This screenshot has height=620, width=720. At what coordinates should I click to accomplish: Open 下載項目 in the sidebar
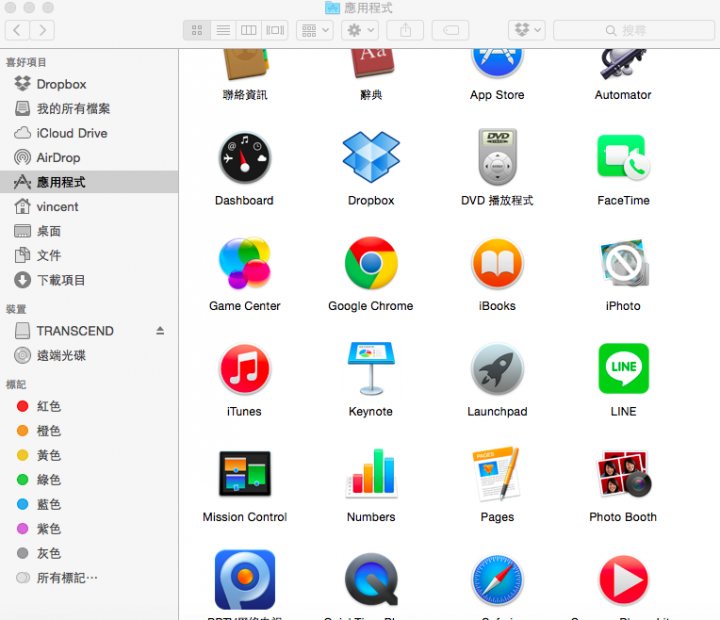(89, 280)
